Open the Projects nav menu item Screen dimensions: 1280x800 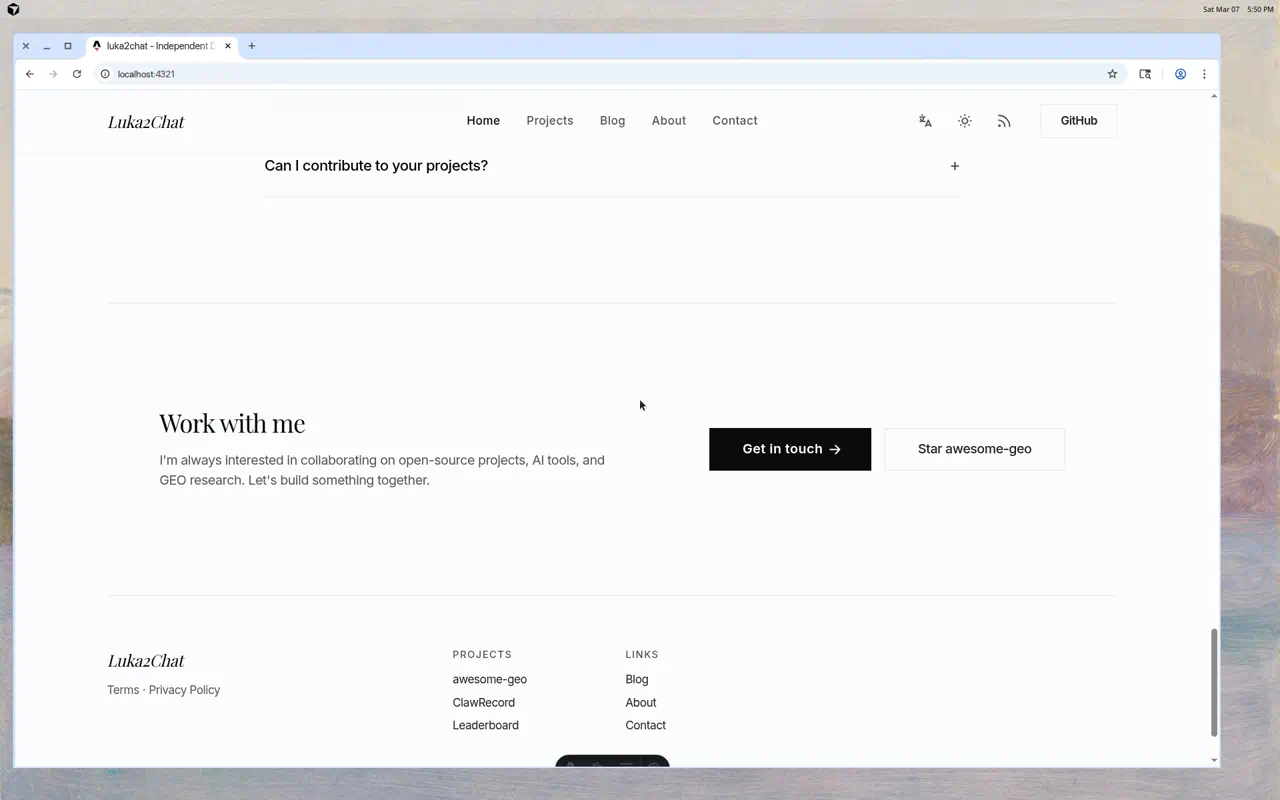click(550, 121)
